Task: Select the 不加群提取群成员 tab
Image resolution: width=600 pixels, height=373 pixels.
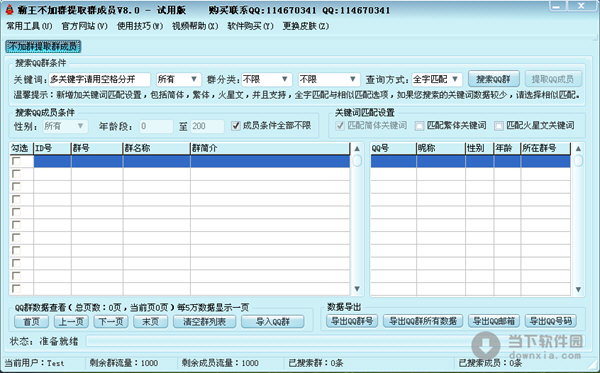Action: (x=43, y=46)
